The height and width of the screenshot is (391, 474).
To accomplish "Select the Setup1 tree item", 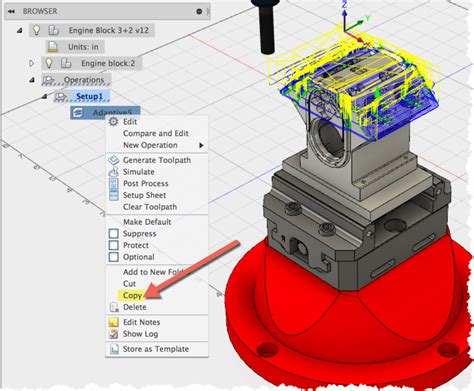I will point(89,96).
